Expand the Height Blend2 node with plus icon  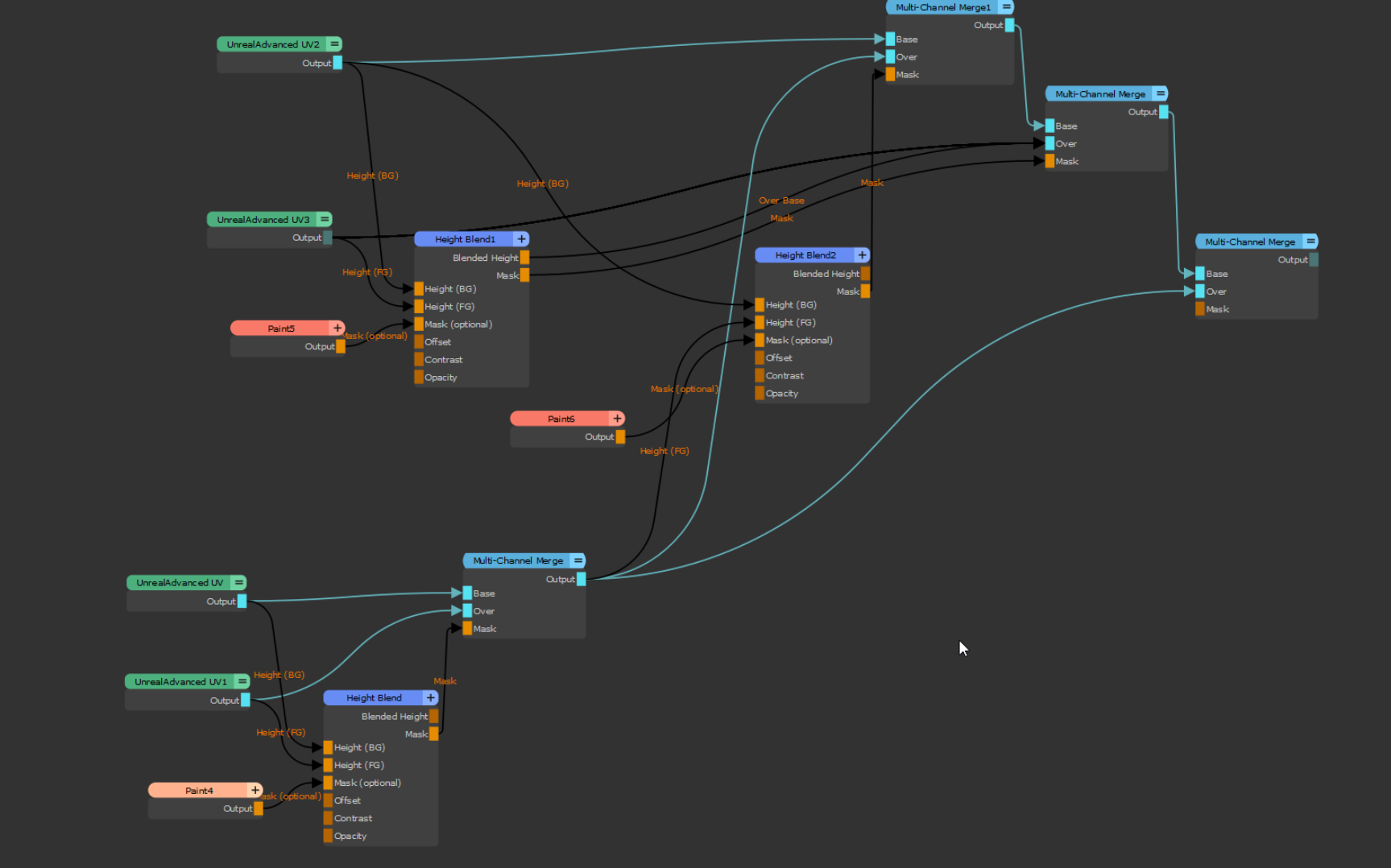pyautogui.click(x=862, y=255)
